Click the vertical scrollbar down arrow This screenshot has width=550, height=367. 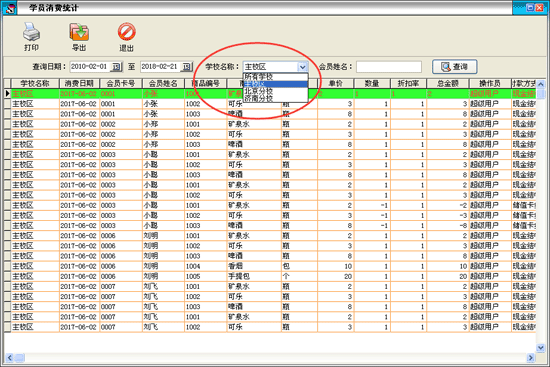541,348
